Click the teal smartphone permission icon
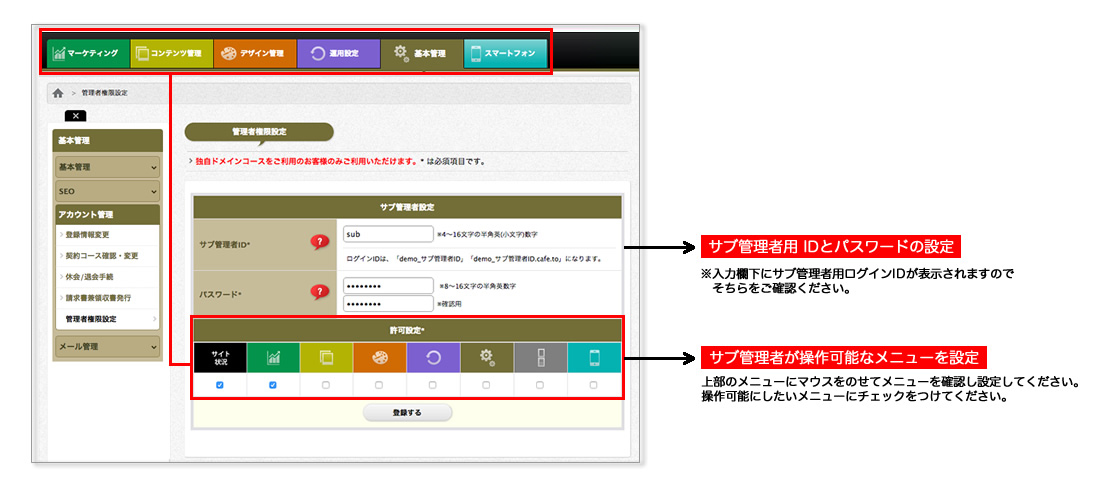 click(x=594, y=357)
